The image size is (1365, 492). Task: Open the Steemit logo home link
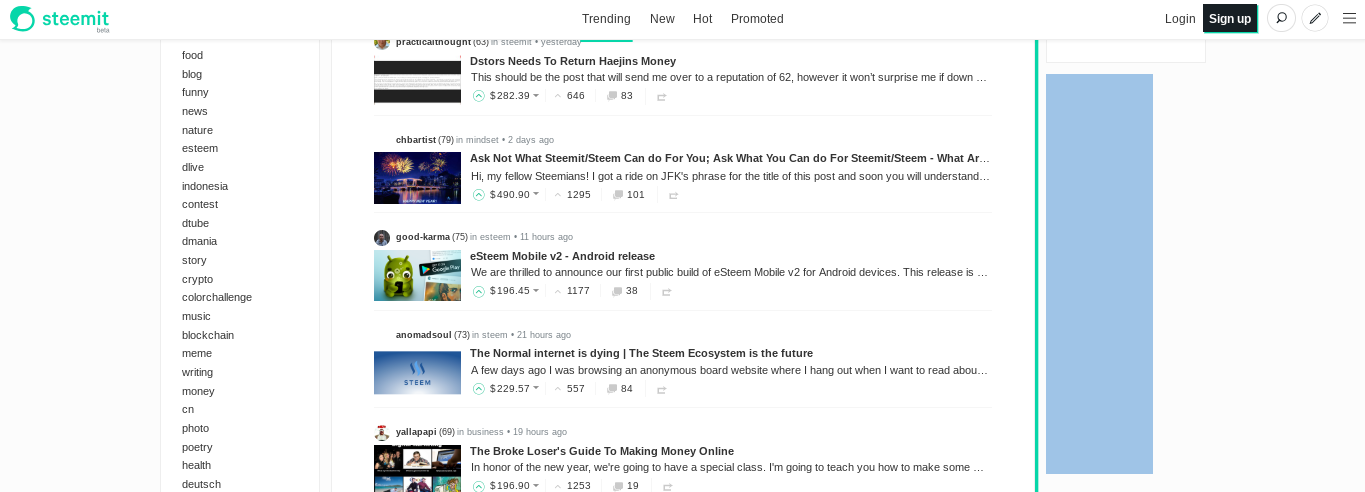(x=60, y=18)
